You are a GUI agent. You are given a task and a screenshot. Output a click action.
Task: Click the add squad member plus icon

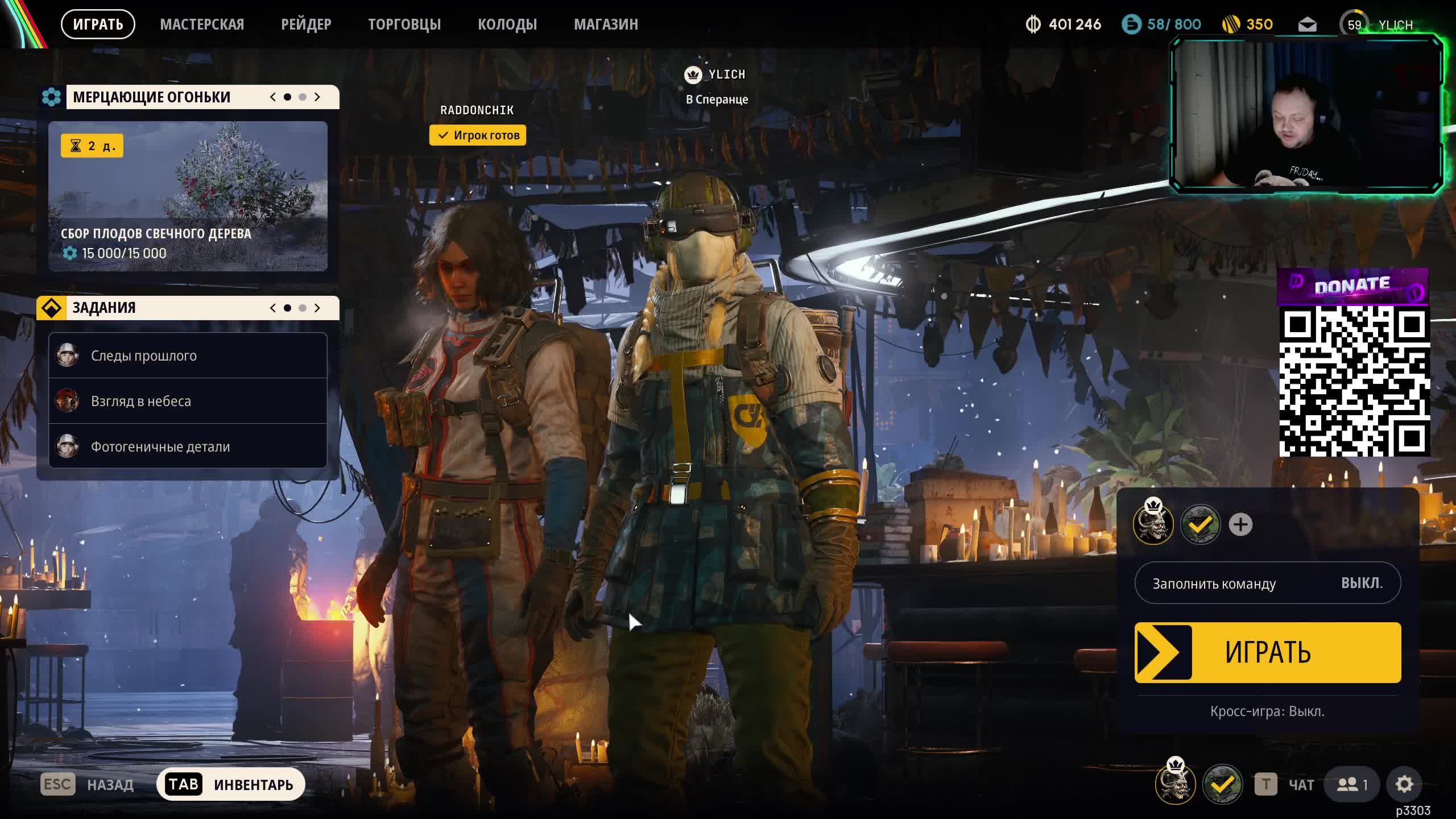pos(1240,524)
